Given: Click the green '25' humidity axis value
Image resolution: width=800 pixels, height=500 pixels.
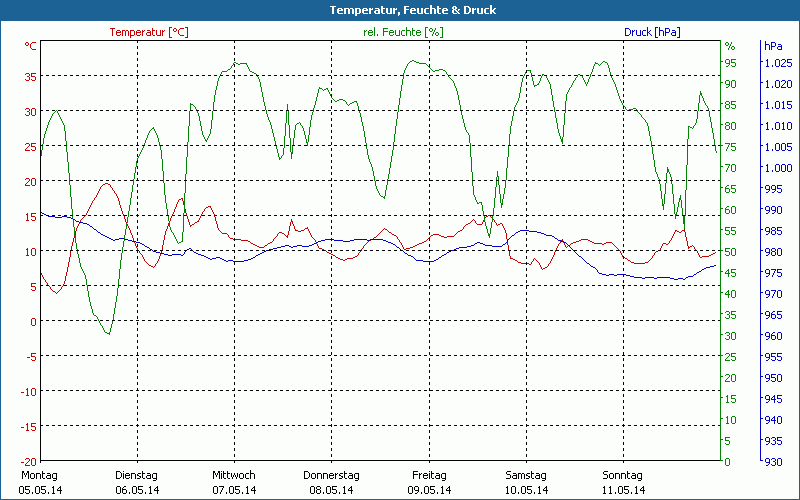Looking at the screenshot, I should pos(731,357).
